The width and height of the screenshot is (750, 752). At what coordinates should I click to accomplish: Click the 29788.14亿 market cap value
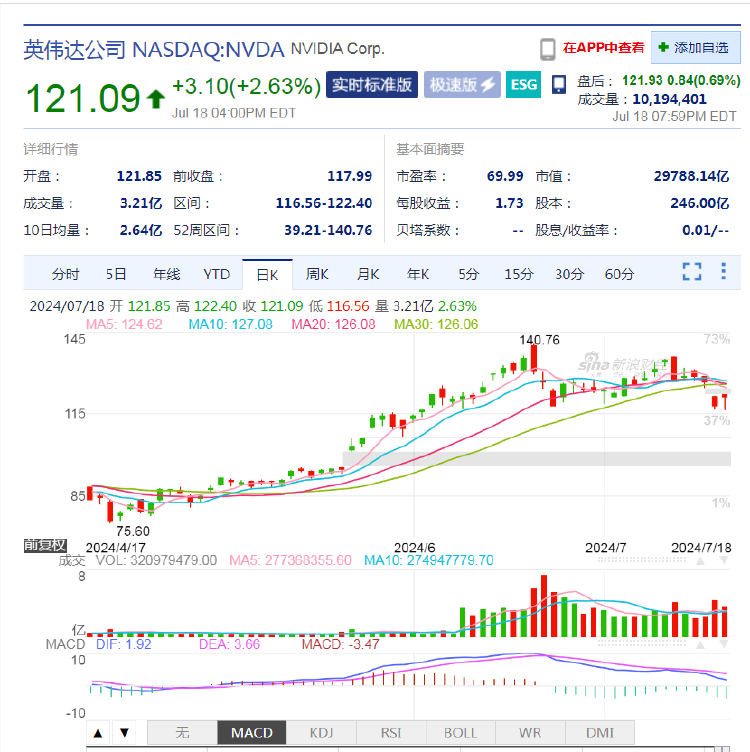coord(691,176)
